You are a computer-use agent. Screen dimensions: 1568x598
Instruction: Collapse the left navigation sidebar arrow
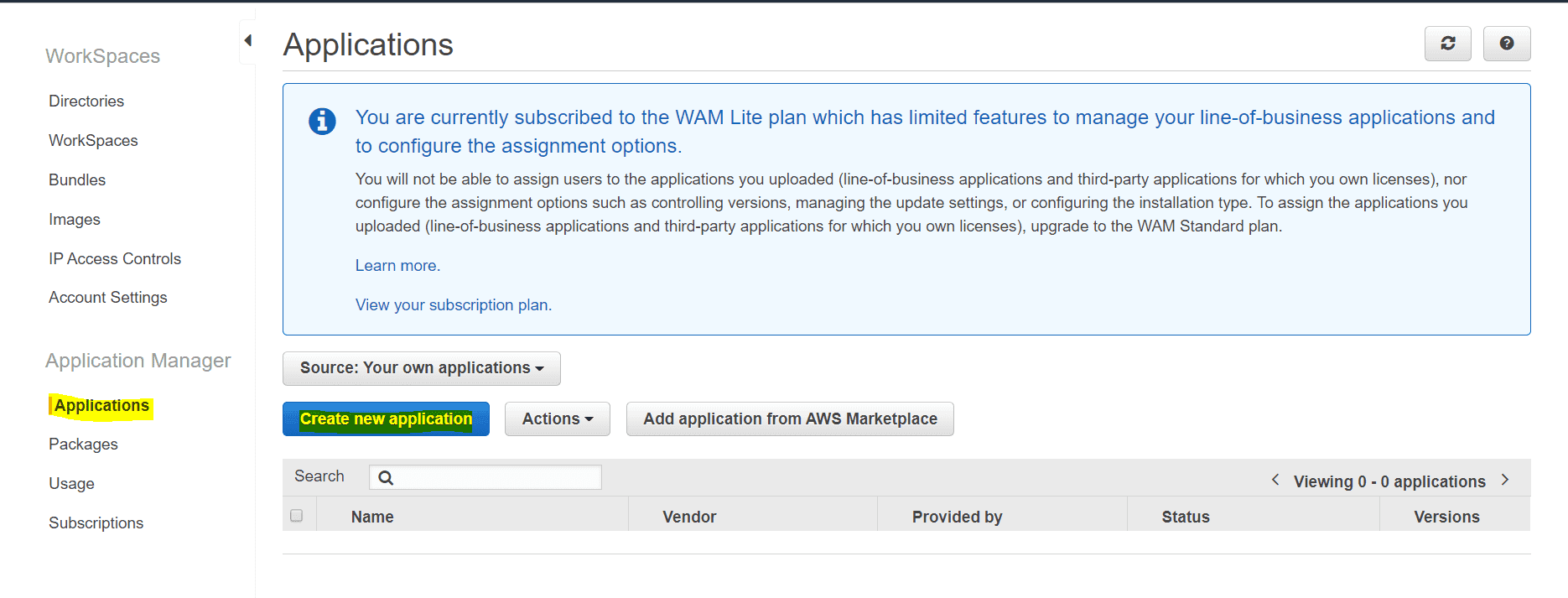pyautogui.click(x=247, y=40)
